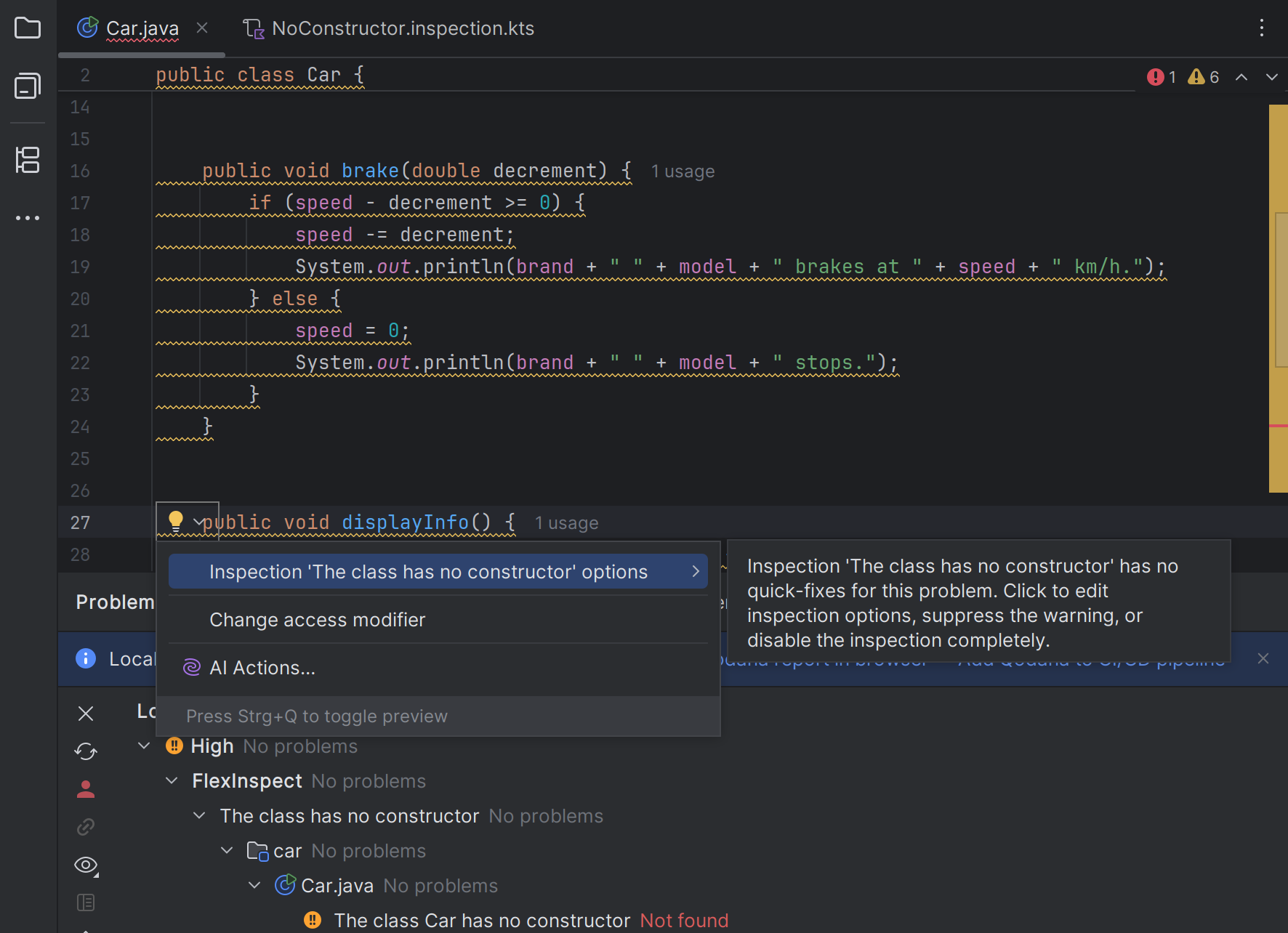Click the link icon in Problems sidebar

pos(86,827)
